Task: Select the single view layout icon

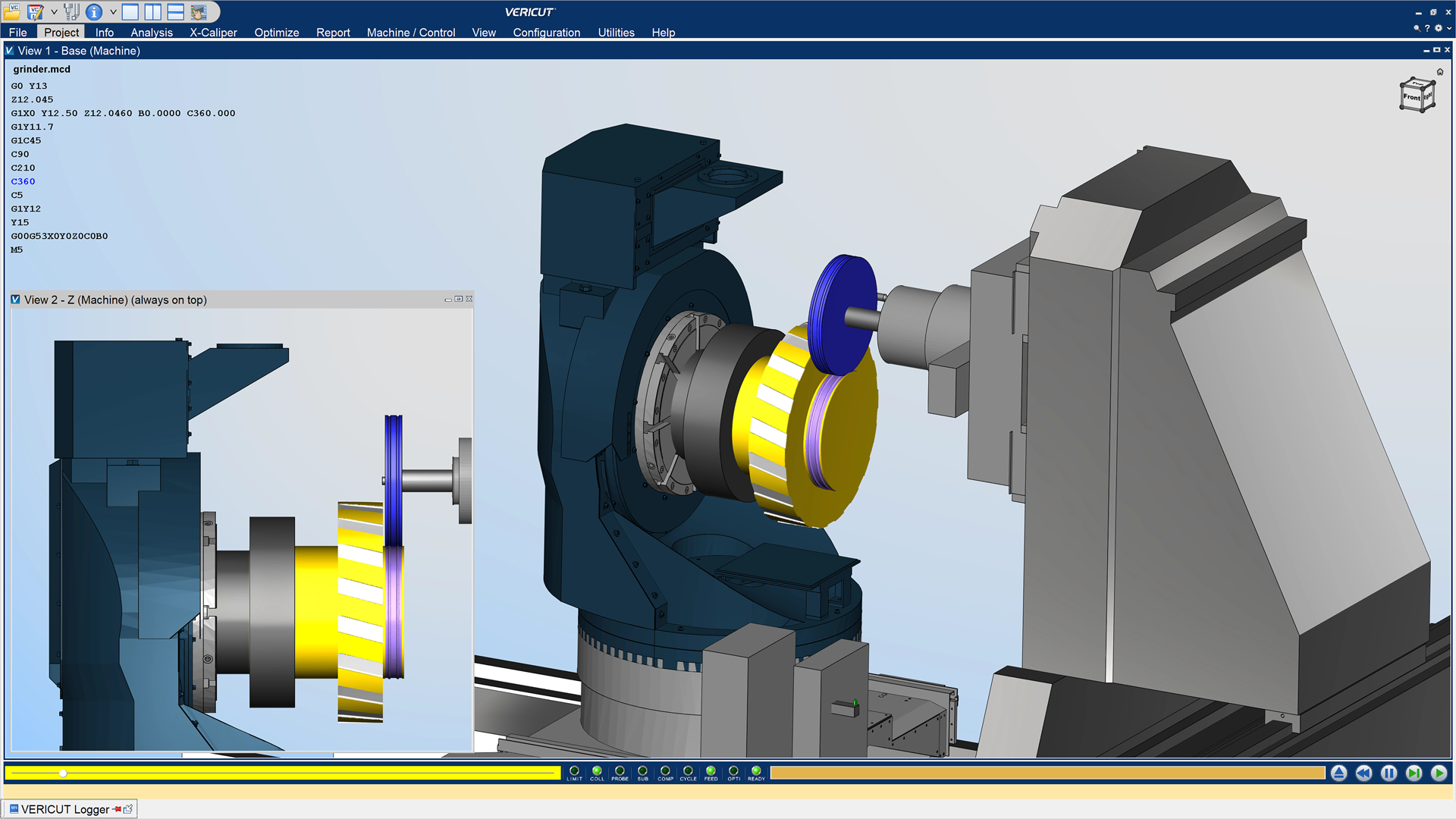Action: [x=130, y=11]
